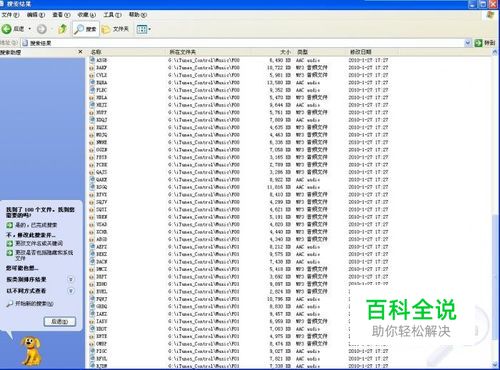Viewport: 500px width, 370px height.
Task: Go up one folder level
Action: 62,29
